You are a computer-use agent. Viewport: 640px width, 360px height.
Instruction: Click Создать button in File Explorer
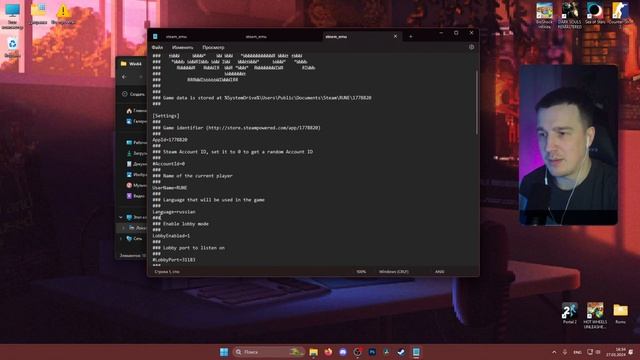pos(133,94)
